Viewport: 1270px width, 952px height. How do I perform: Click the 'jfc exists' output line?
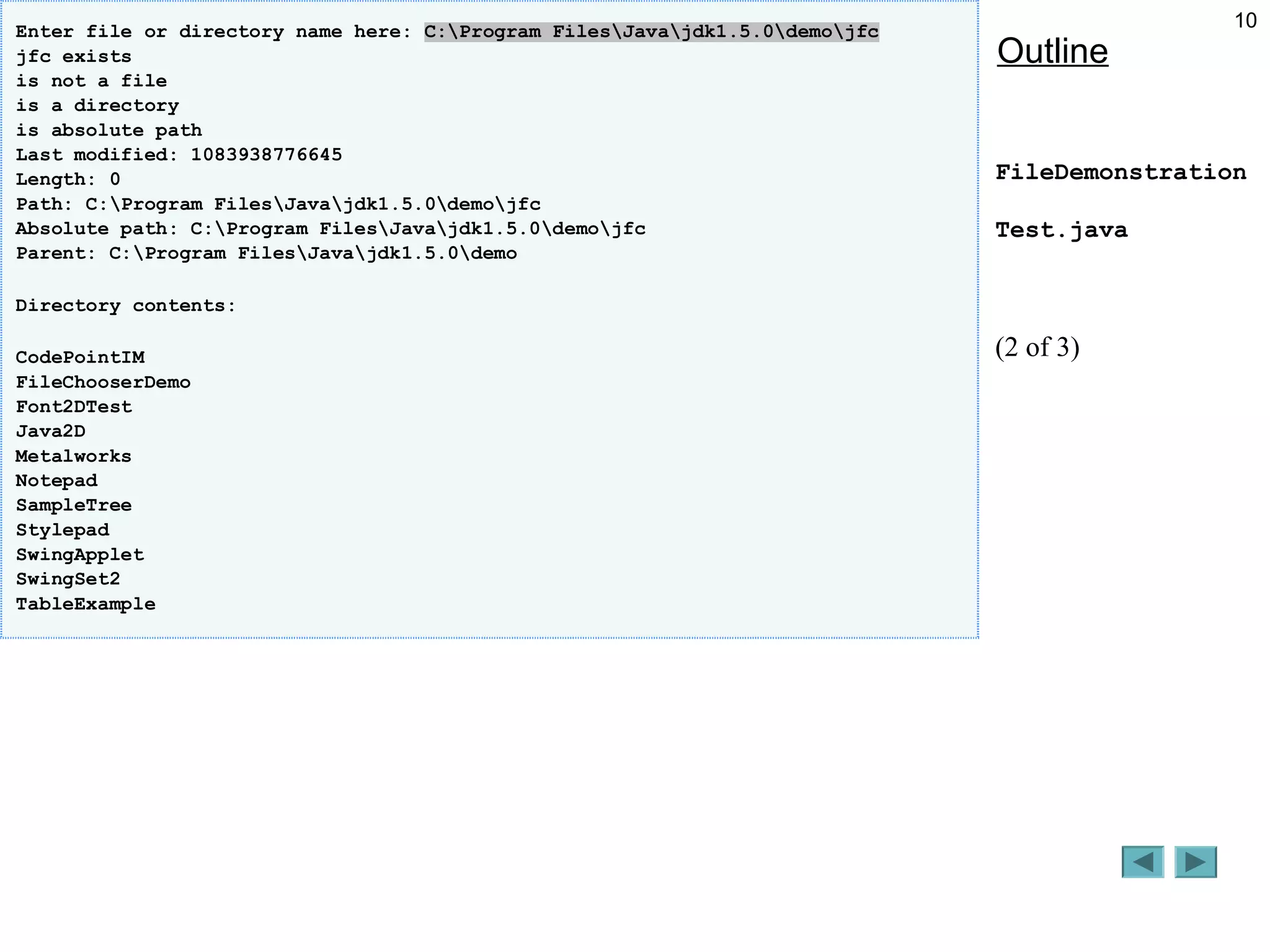pyautogui.click(x=74, y=56)
